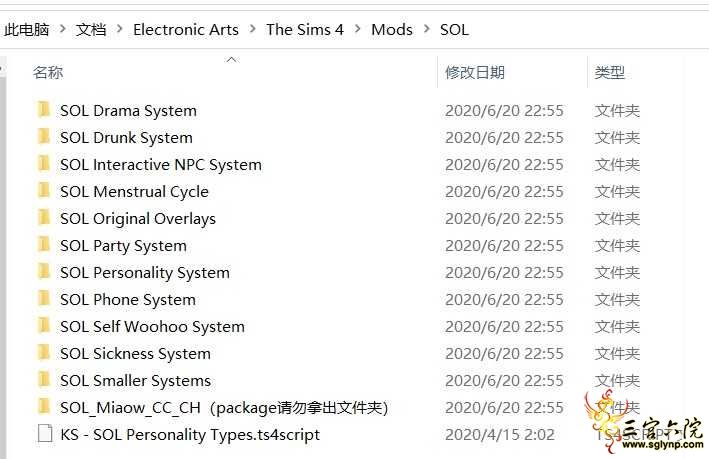
Task: Toggle the sort arrow above the name column
Action: [232, 60]
